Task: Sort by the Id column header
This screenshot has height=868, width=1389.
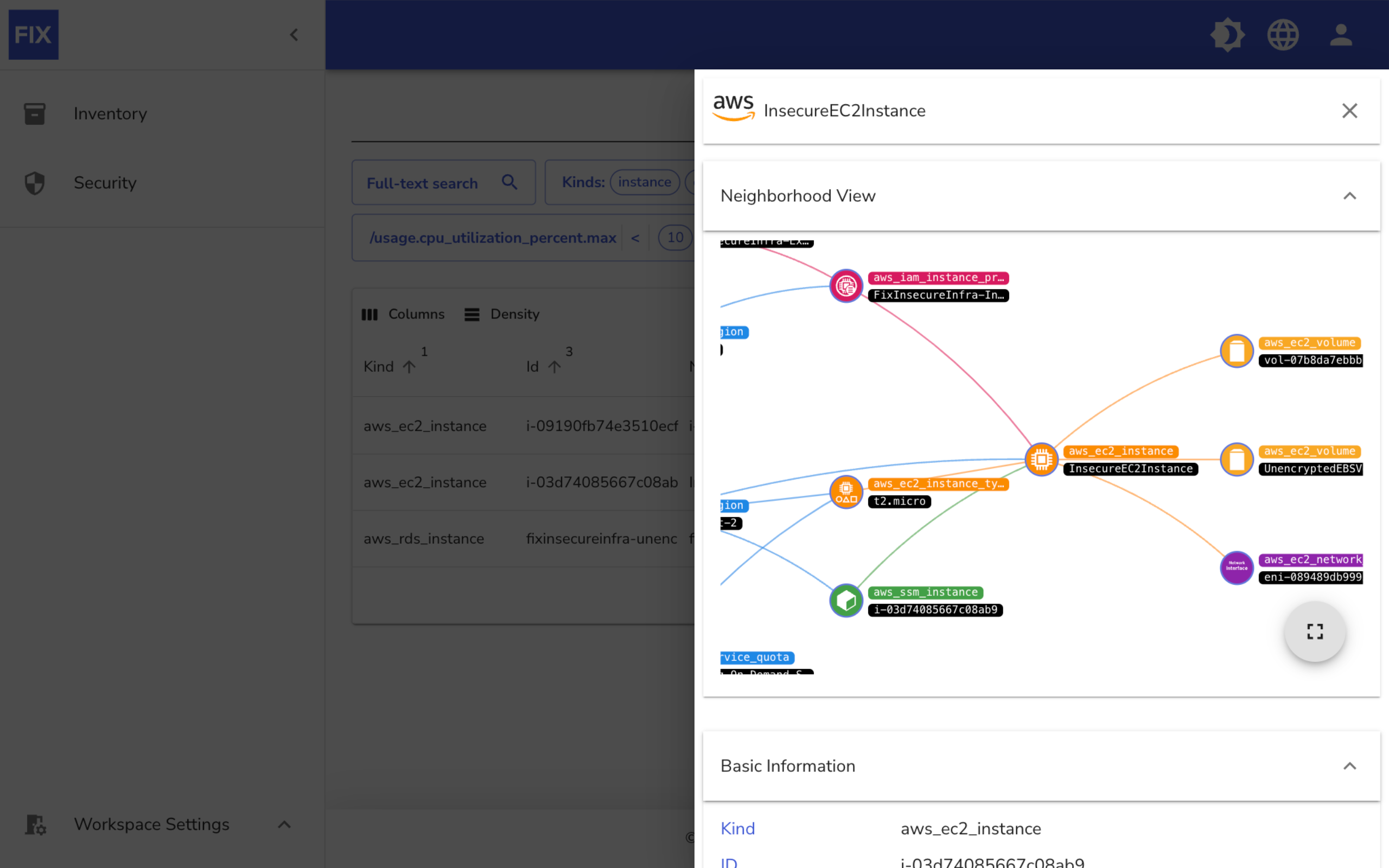Action: pyautogui.click(x=532, y=366)
